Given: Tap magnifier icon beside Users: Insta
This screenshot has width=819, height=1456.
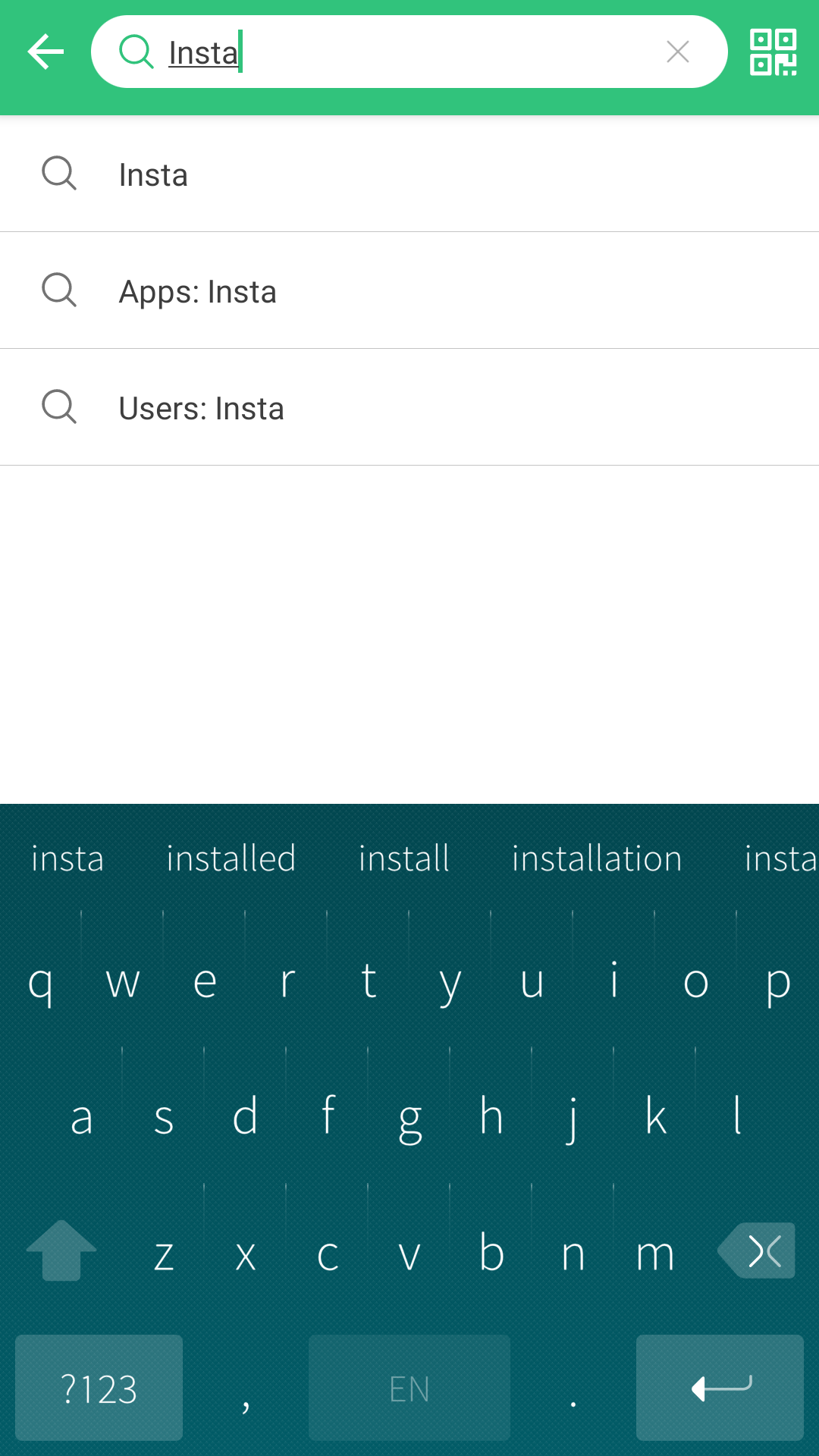Looking at the screenshot, I should pos(59,407).
